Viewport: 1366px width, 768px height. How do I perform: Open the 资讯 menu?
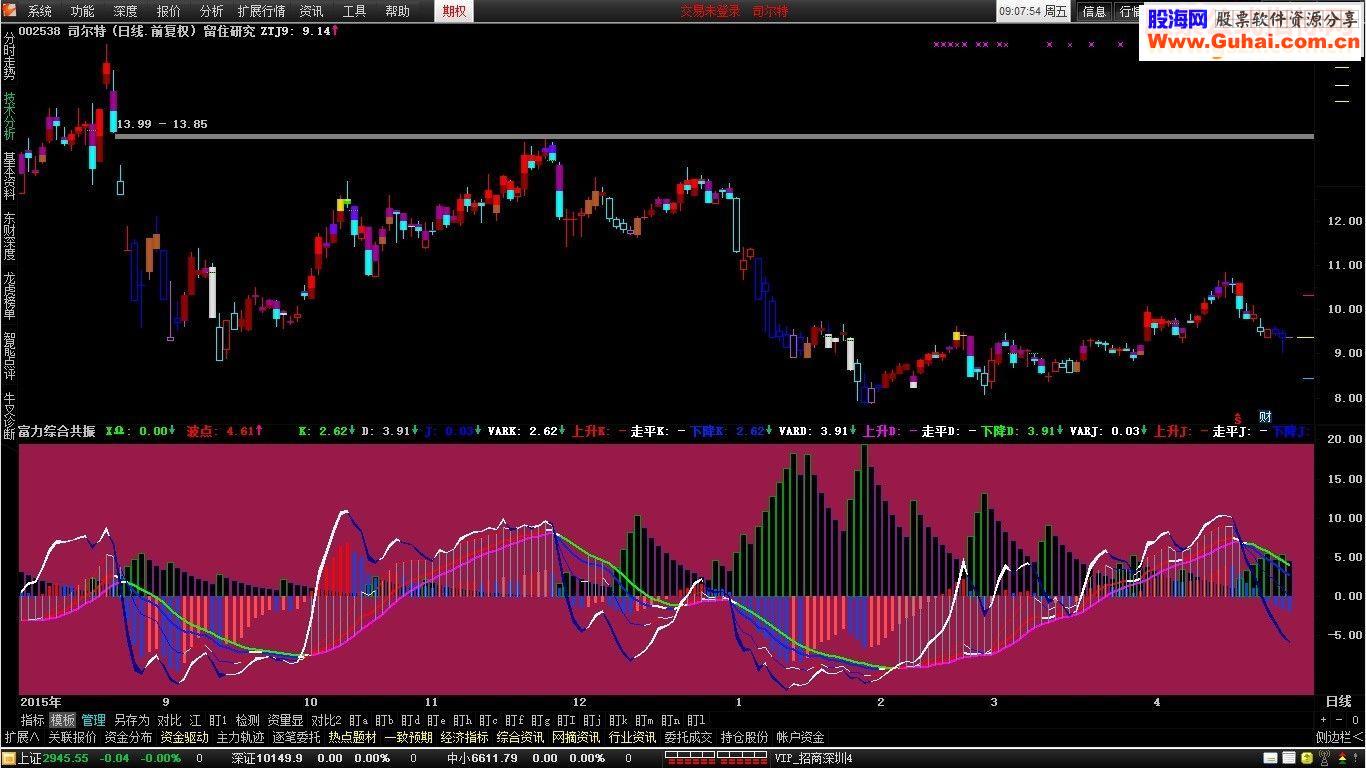coord(311,11)
